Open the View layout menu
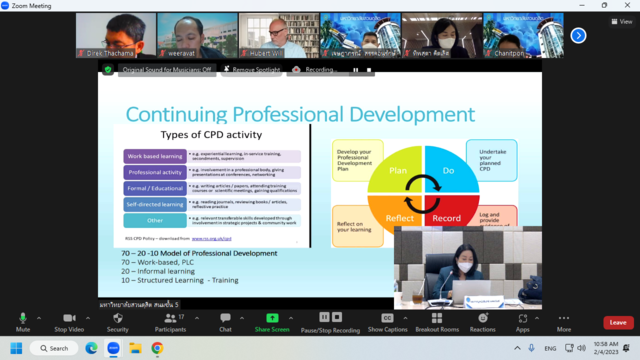 coord(622,22)
